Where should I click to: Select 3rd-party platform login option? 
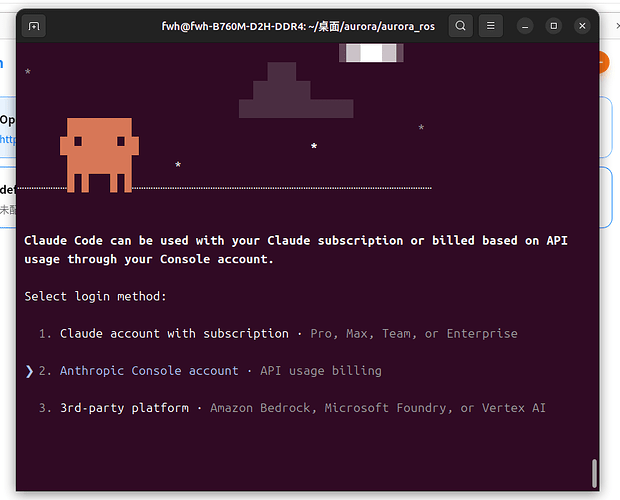click(x=292, y=408)
